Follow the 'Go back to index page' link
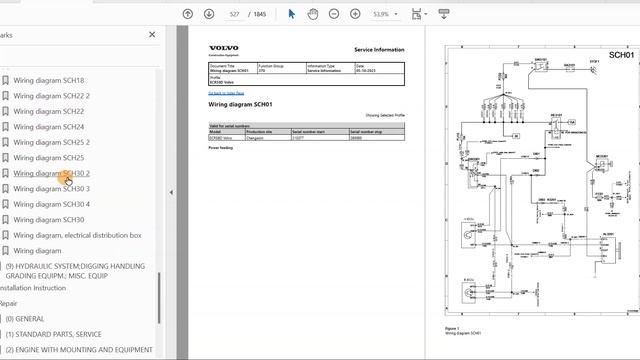The height and width of the screenshot is (360, 640). point(226,93)
